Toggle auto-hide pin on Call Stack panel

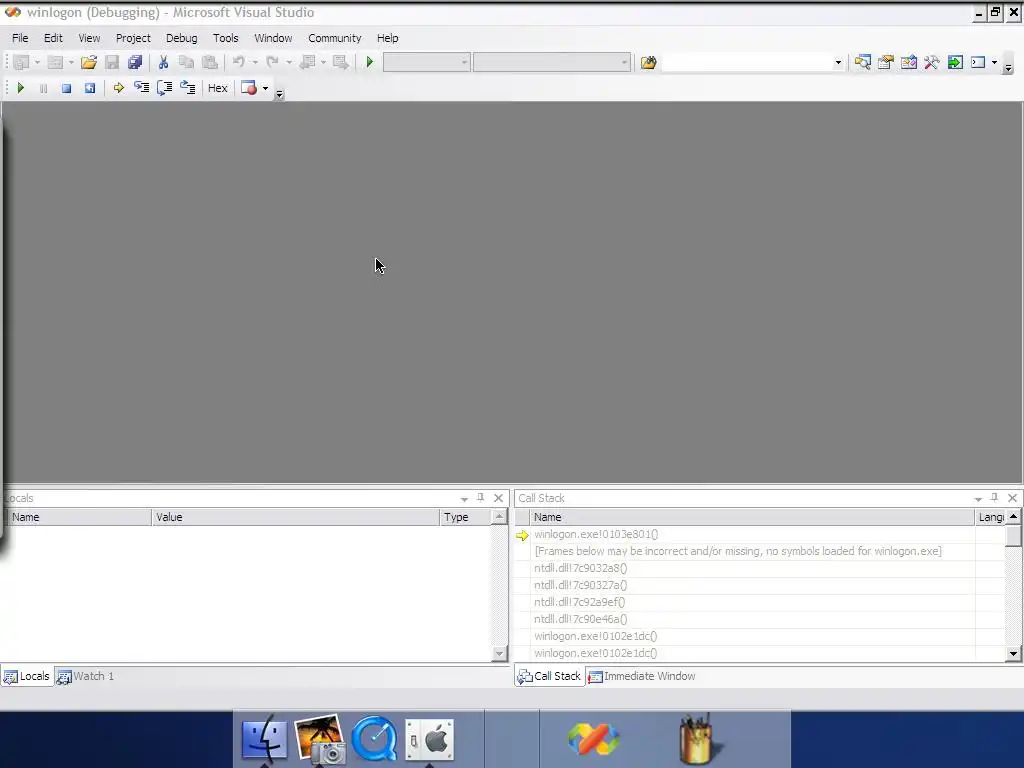tap(995, 498)
